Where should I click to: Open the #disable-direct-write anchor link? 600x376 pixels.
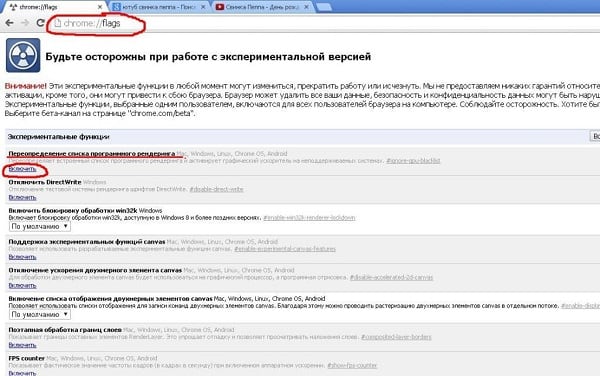coord(217,189)
